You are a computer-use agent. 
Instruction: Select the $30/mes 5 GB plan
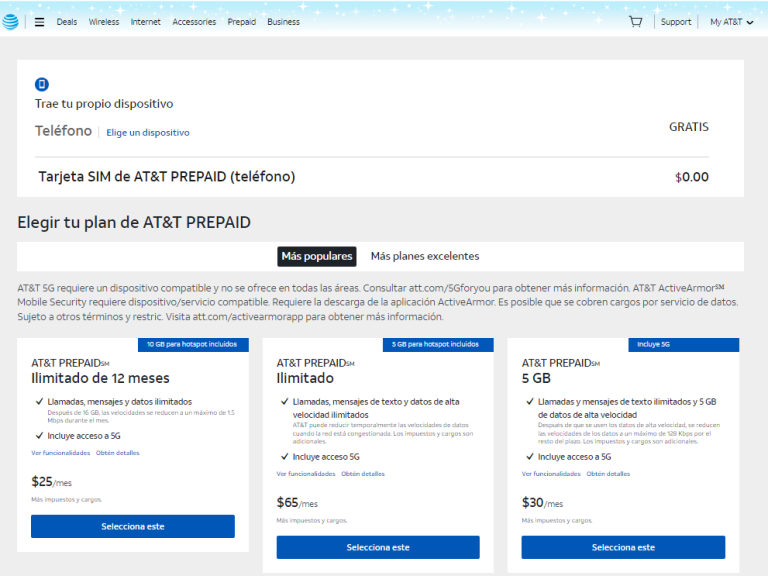pos(623,547)
